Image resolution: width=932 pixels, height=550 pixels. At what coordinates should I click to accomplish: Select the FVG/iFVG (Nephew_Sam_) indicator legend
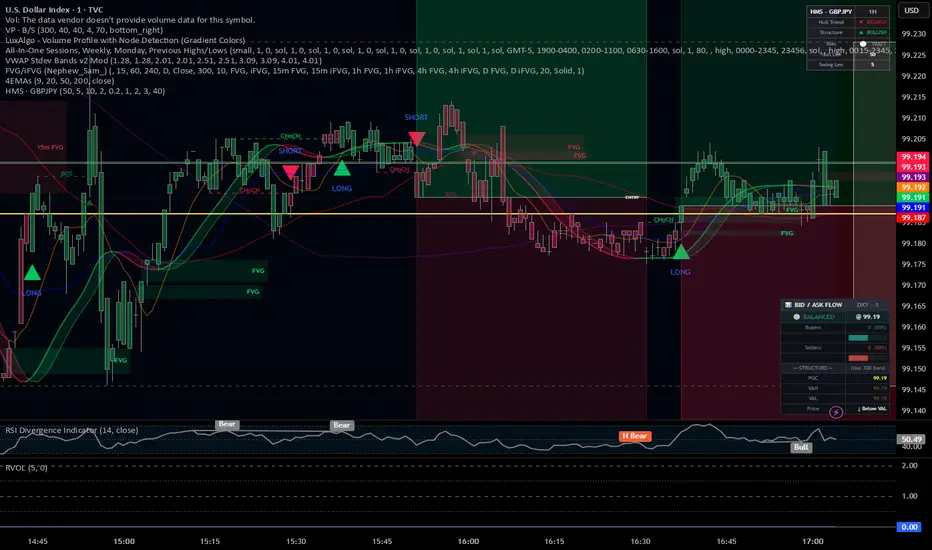pyautogui.click(x=294, y=71)
